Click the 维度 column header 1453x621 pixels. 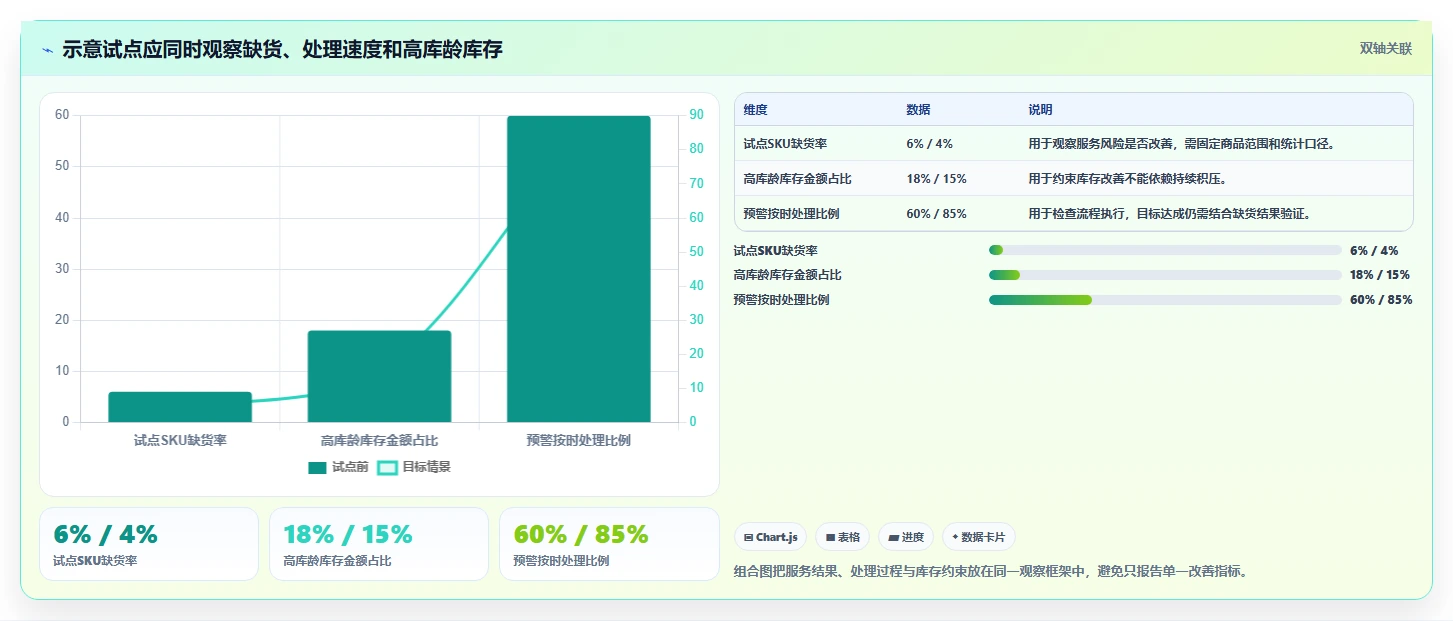click(755, 110)
